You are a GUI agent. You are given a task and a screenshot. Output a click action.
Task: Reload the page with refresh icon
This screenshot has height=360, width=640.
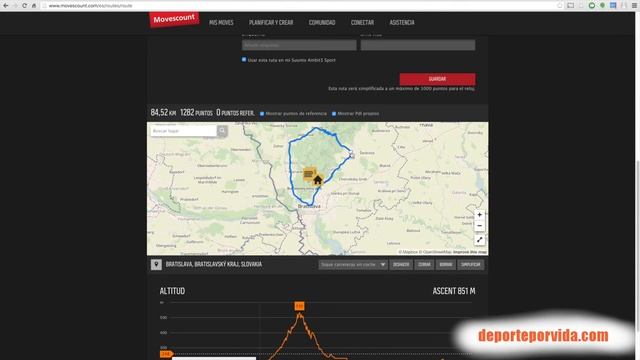pyautogui.click(x=24, y=6)
